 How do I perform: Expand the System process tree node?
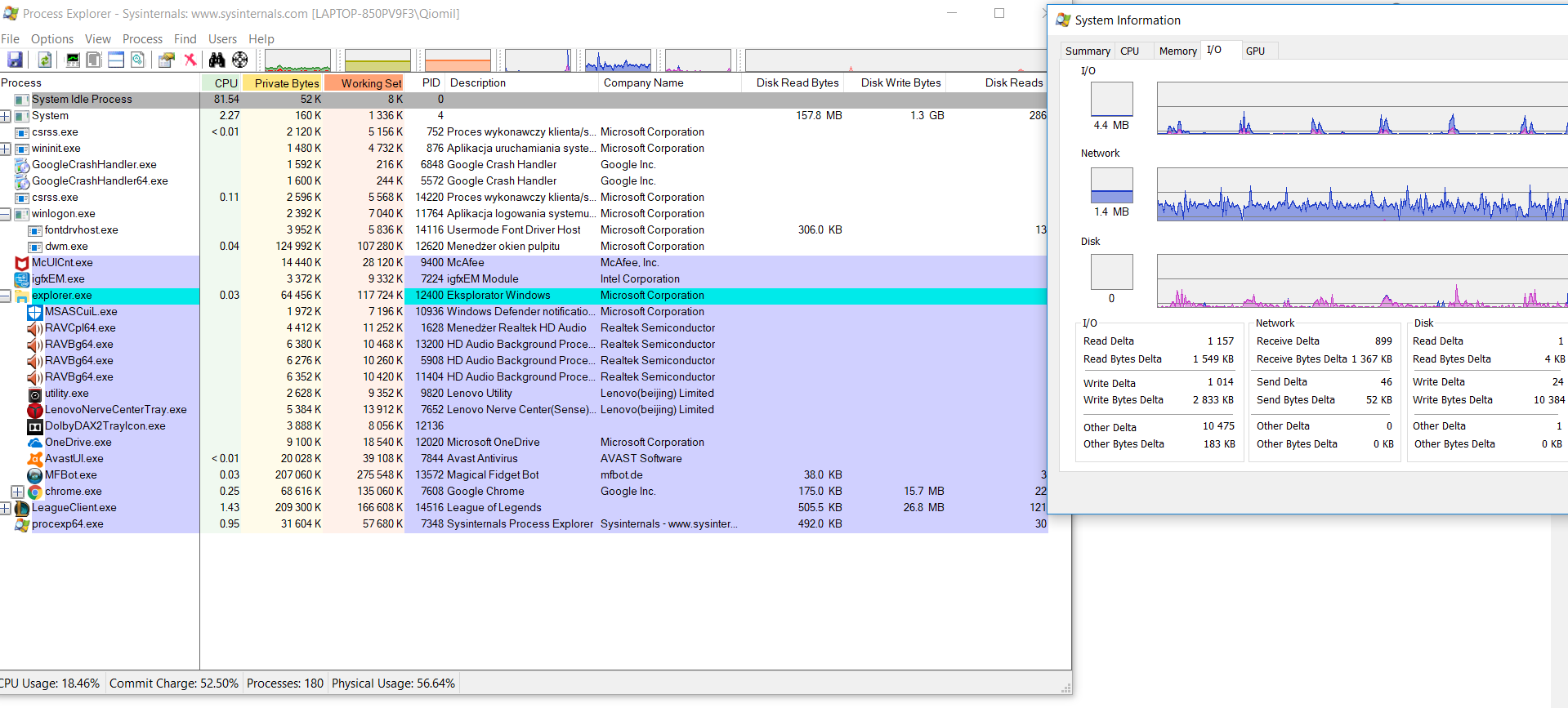(x=5, y=116)
